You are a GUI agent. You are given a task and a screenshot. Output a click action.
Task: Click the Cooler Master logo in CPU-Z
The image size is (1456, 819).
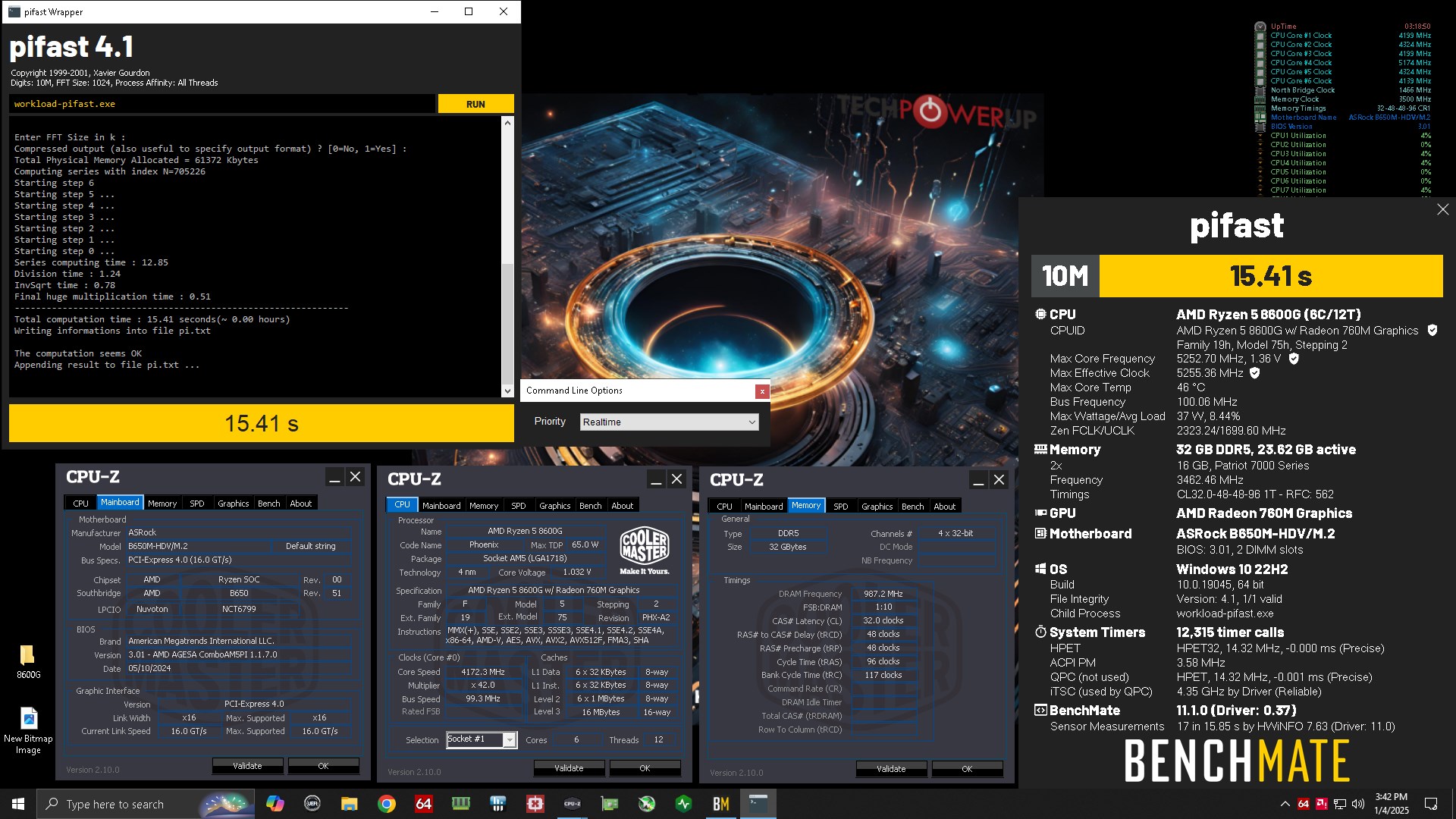pyautogui.click(x=645, y=551)
